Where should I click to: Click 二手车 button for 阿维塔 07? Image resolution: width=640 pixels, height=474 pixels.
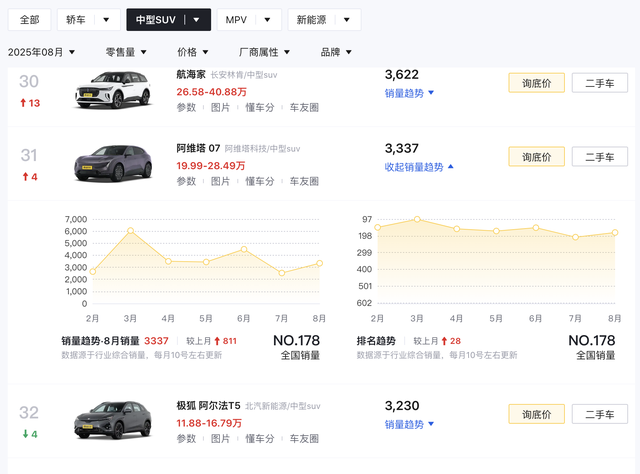pos(600,157)
